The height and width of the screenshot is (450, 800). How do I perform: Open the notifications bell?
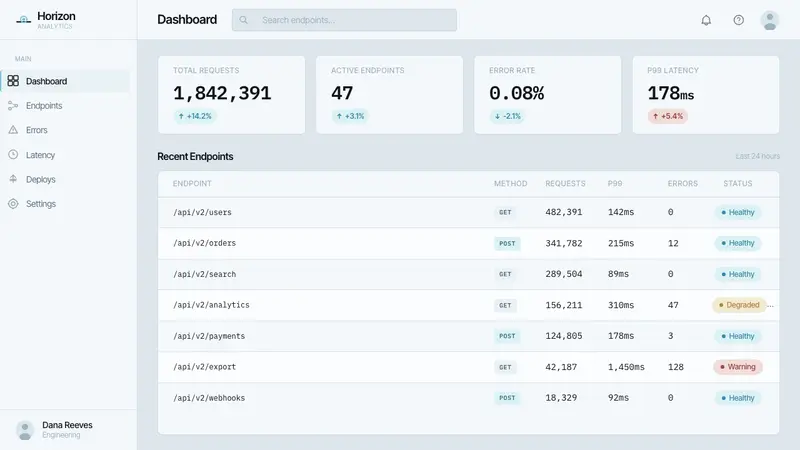706,20
